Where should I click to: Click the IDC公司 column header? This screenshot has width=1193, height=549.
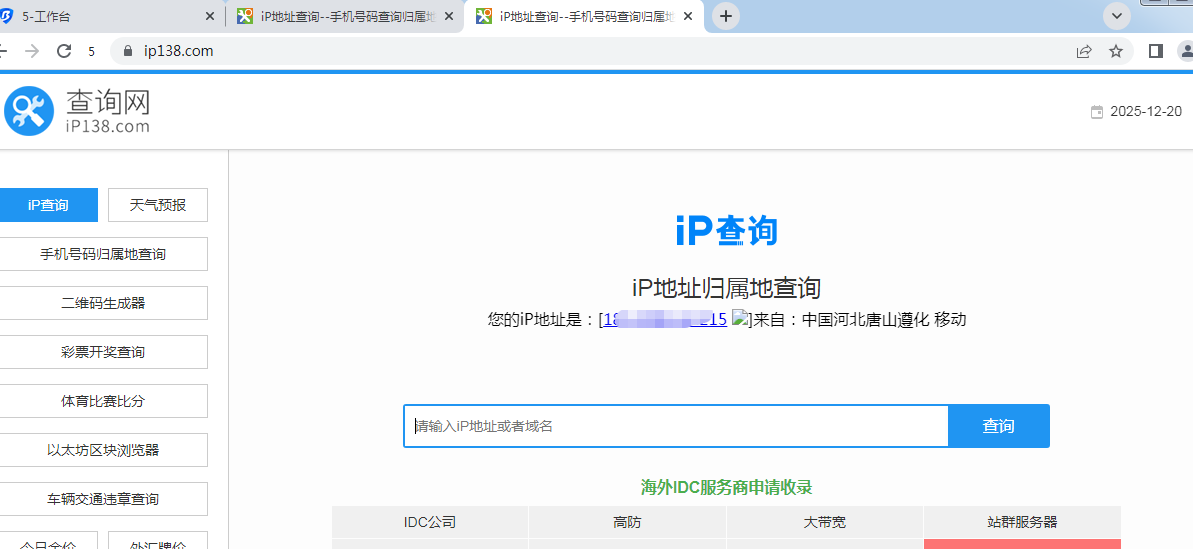[430, 522]
